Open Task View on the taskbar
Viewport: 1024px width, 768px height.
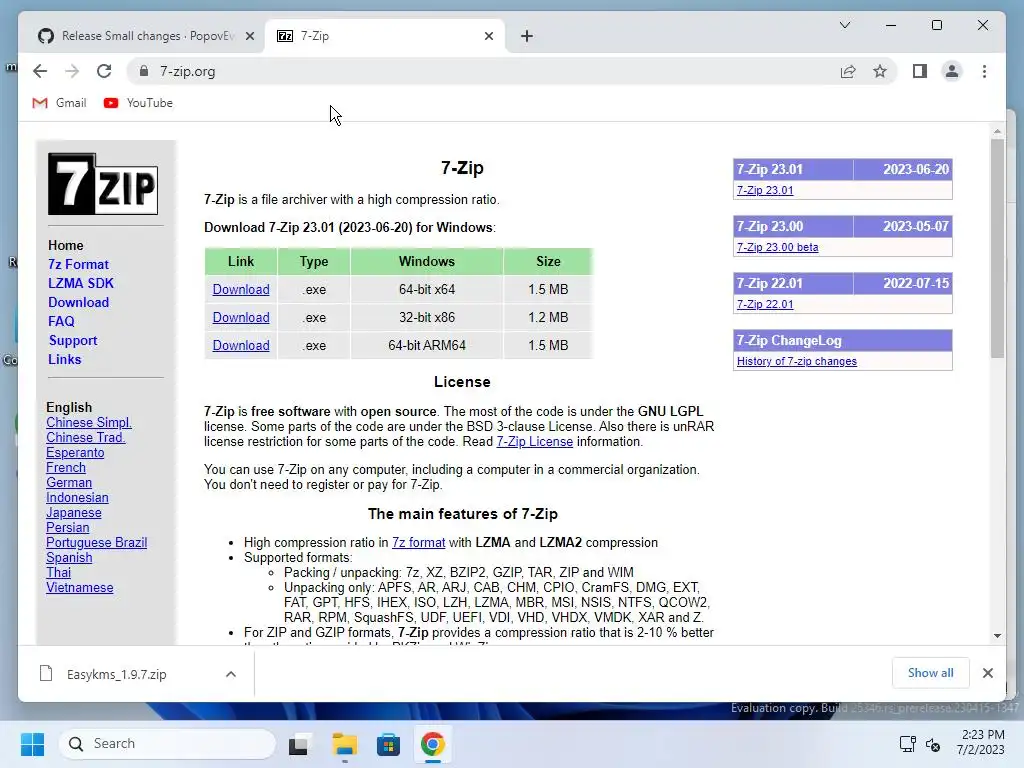tap(298, 744)
